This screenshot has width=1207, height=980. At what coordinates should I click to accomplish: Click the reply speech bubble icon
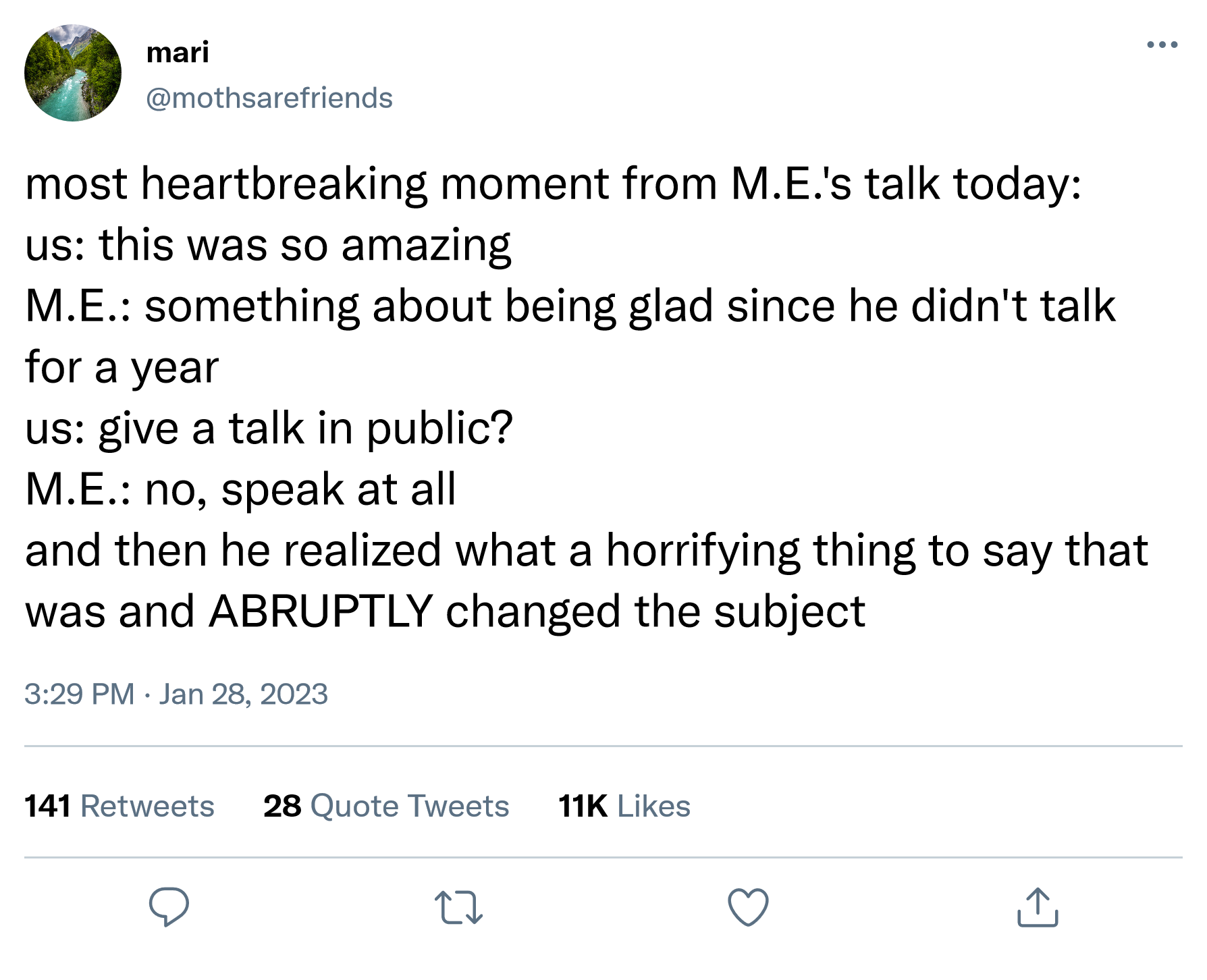(x=169, y=906)
